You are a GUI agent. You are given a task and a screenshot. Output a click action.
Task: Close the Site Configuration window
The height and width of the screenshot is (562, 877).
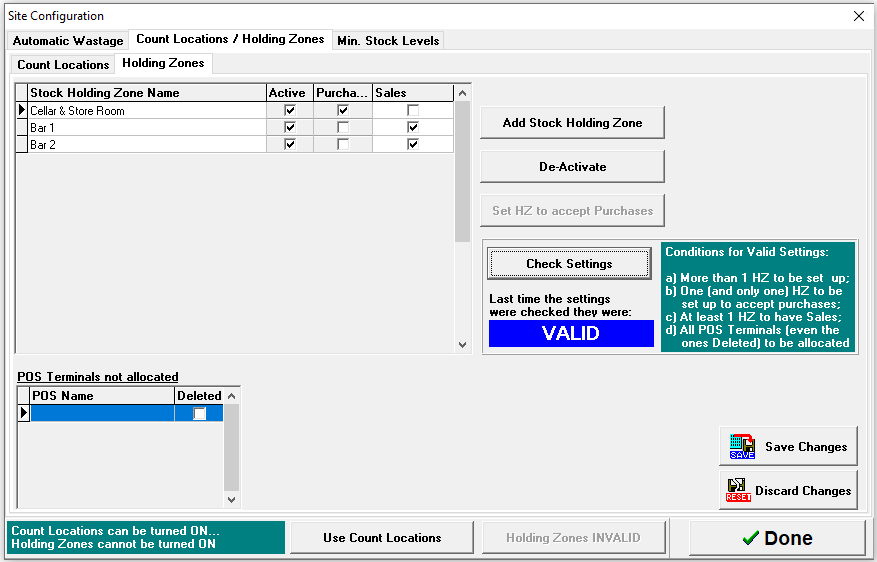coord(858,16)
